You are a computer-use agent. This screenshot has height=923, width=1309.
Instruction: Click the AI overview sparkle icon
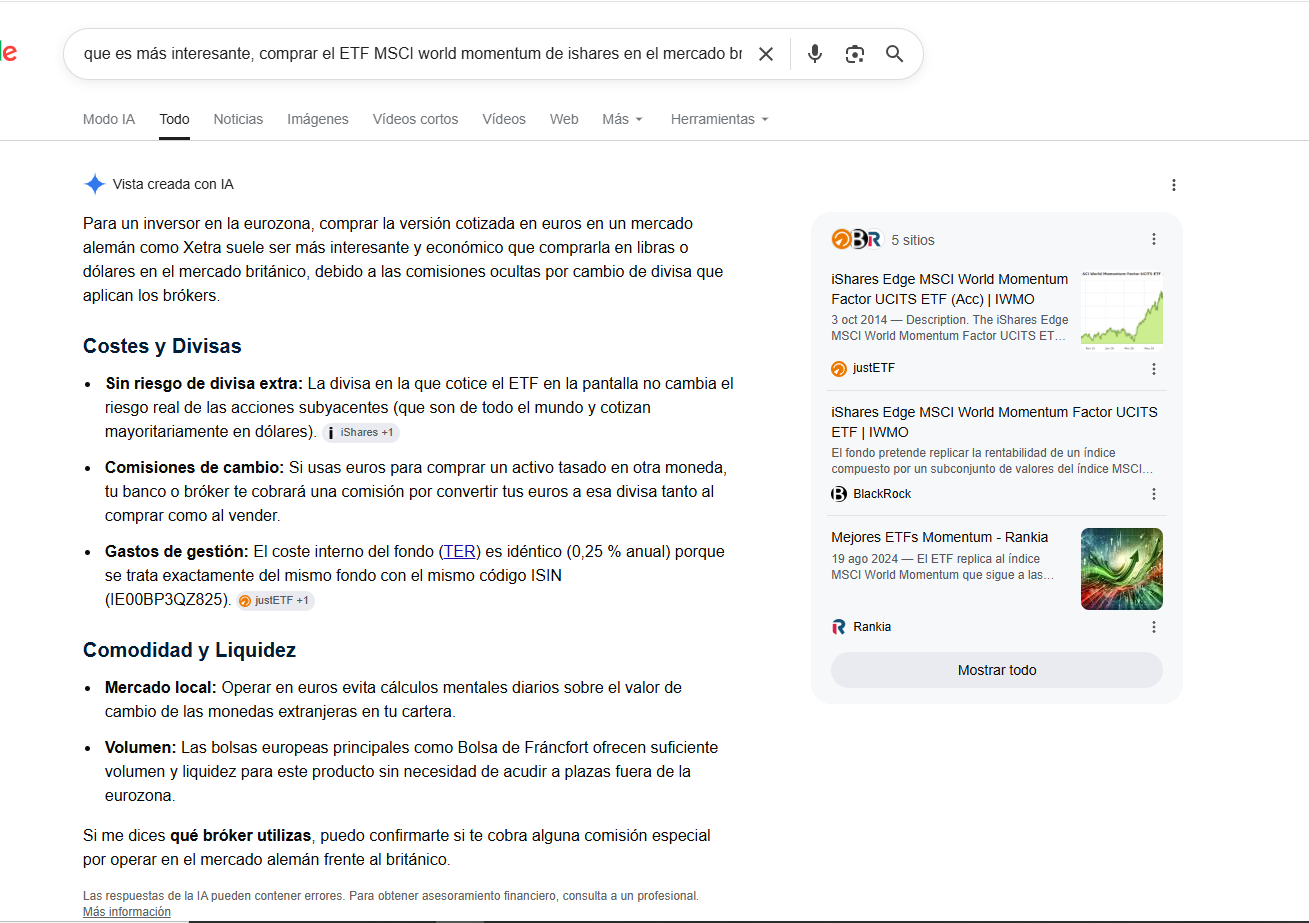click(95, 184)
